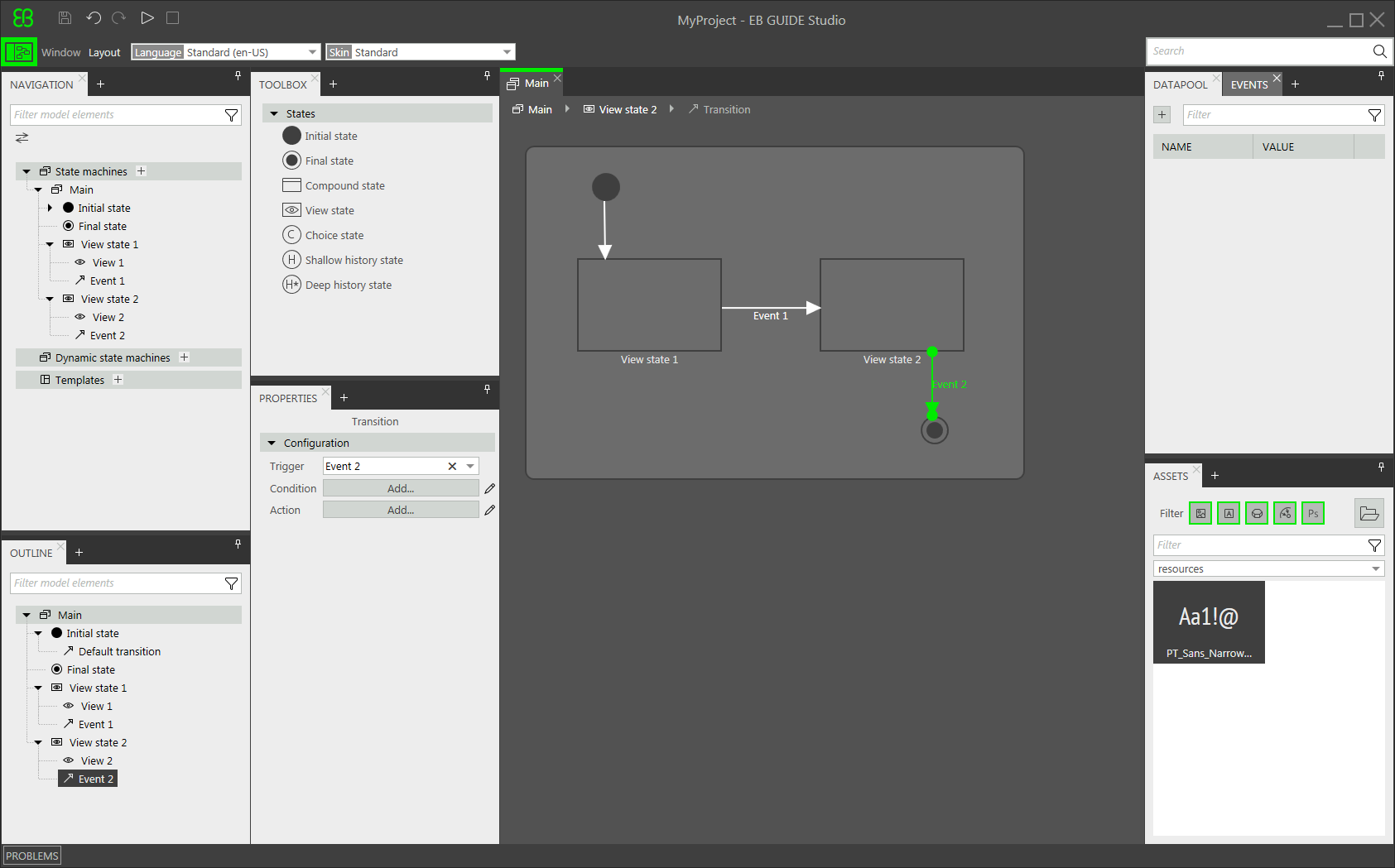Screen dimensions: 1395x868
Task: Select Final state in the toolbox
Action: pos(319,161)
